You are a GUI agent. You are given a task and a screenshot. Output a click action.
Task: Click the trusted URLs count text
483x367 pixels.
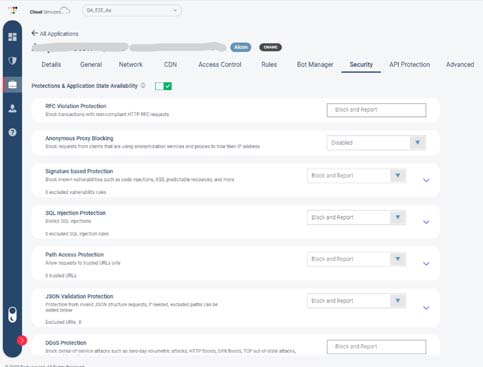pyautogui.click(x=61, y=275)
